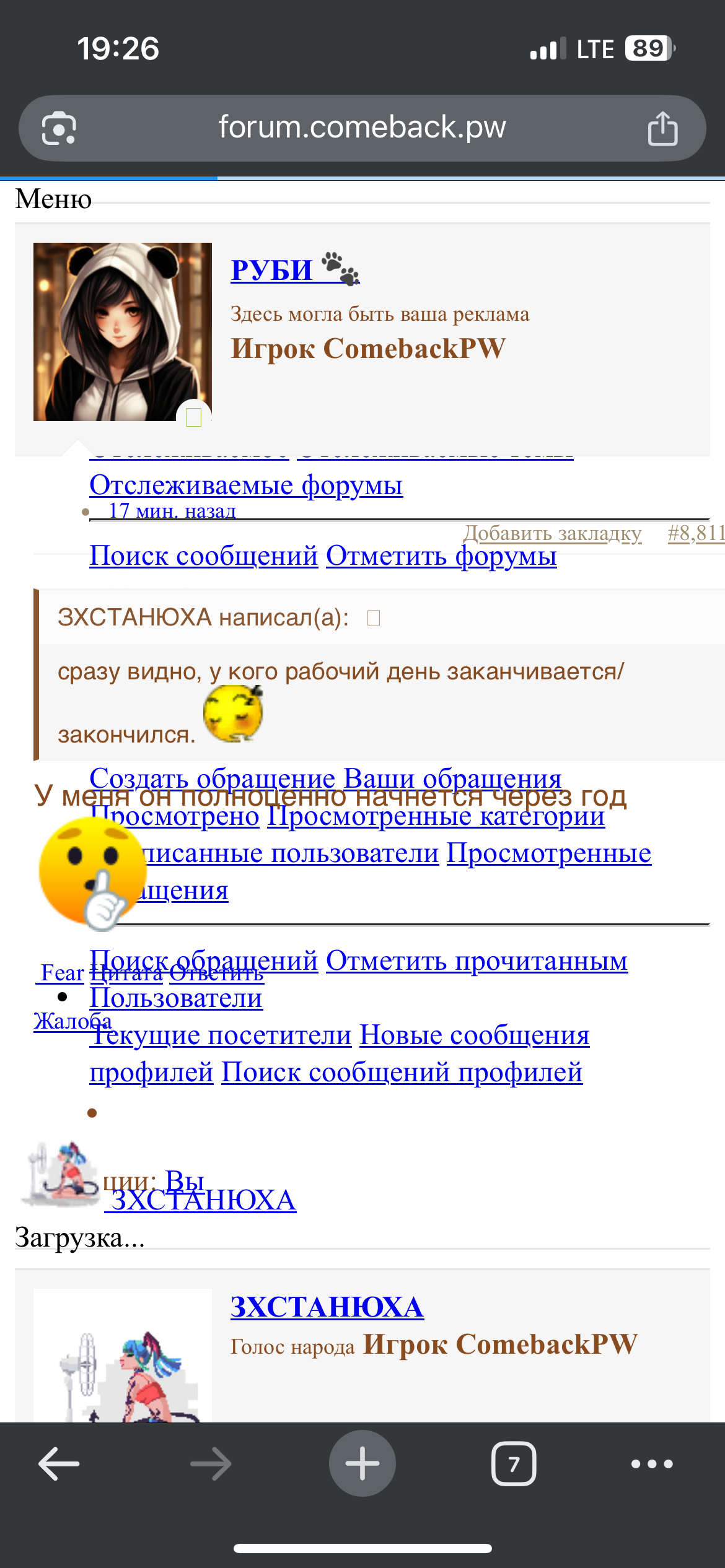725x1568 pixels.
Task: Open a new tab with plus button
Action: click(362, 1464)
